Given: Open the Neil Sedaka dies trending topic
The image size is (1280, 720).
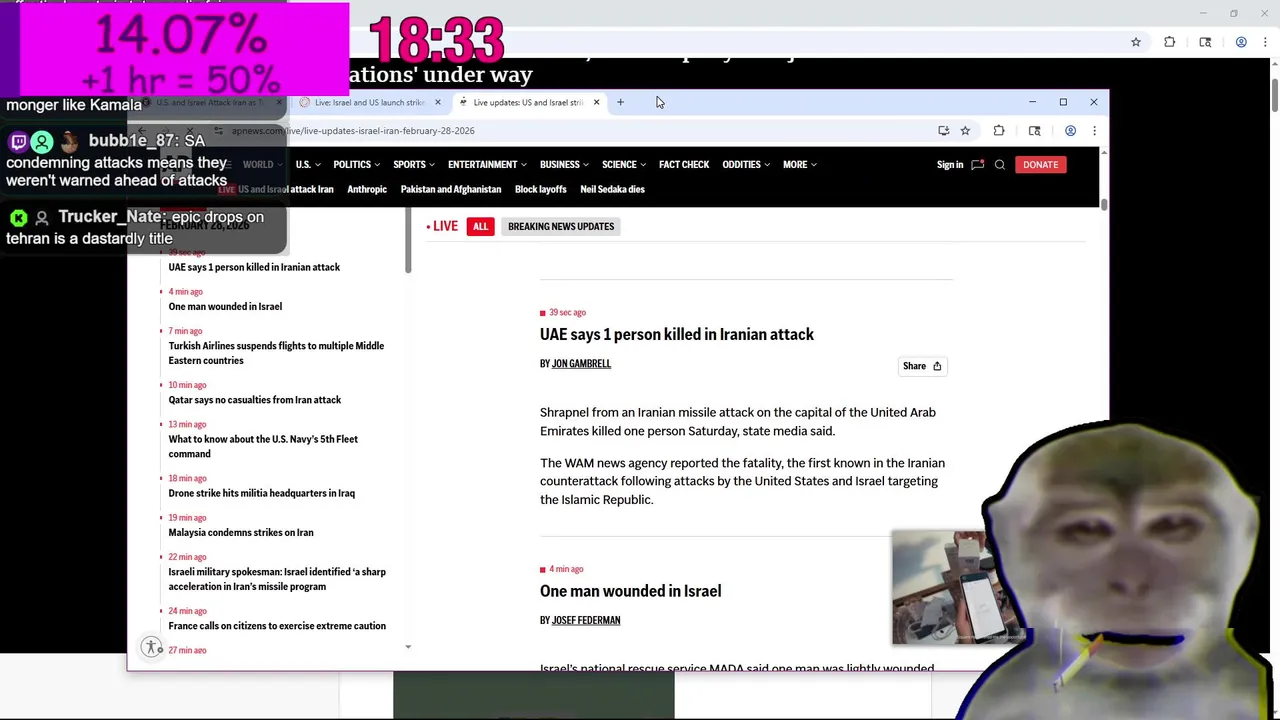Looking at the screenshot, I should pyautogui.click(x=612, y=190).
